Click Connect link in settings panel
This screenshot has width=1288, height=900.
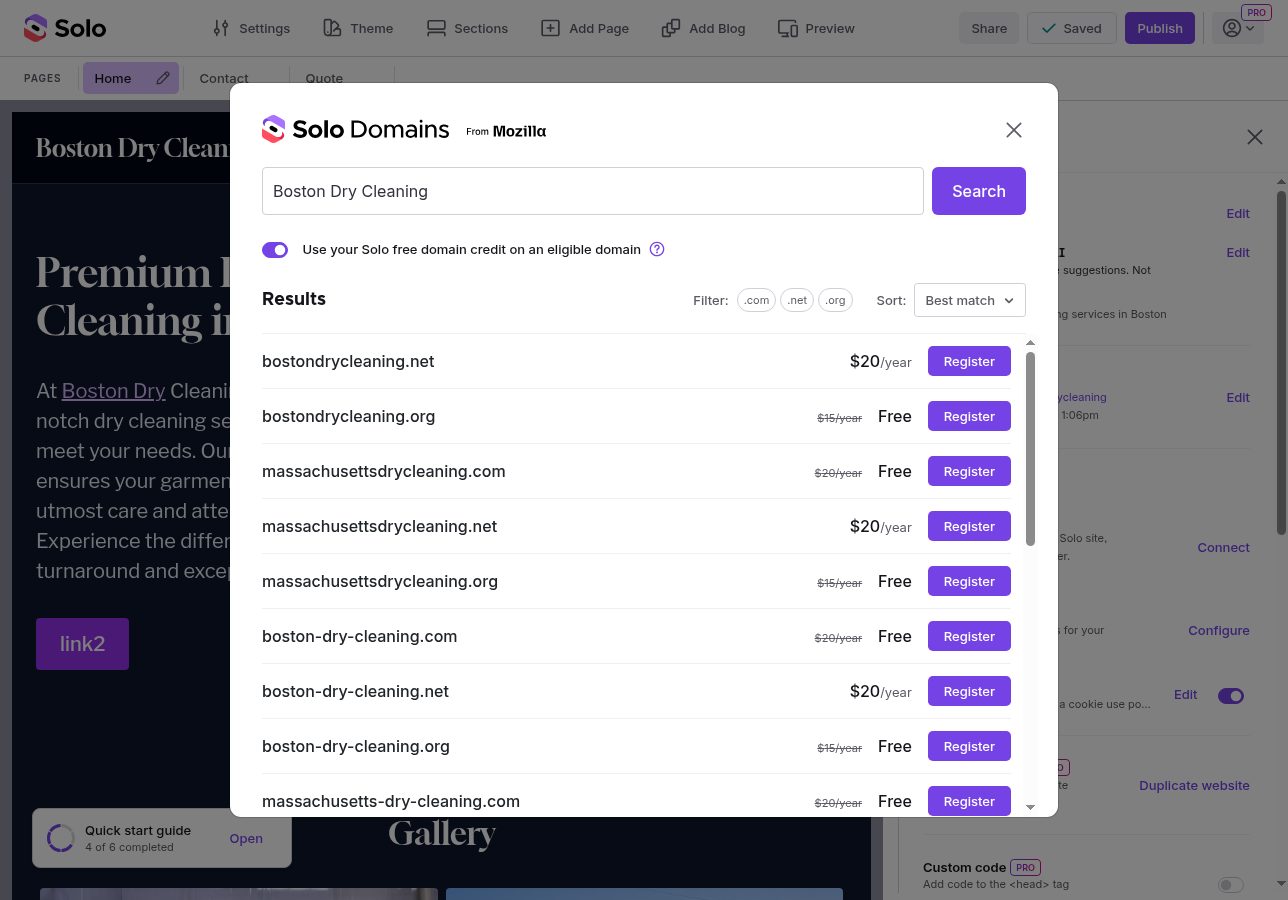coord(1223,547)
